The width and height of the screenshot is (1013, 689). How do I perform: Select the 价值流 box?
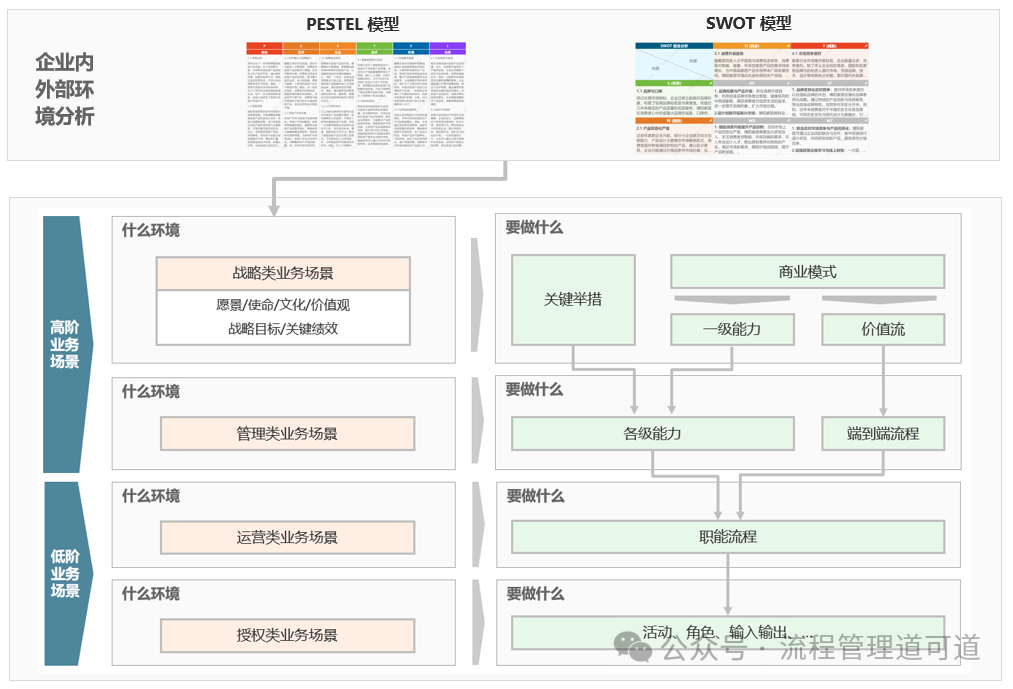coord(883,329)
